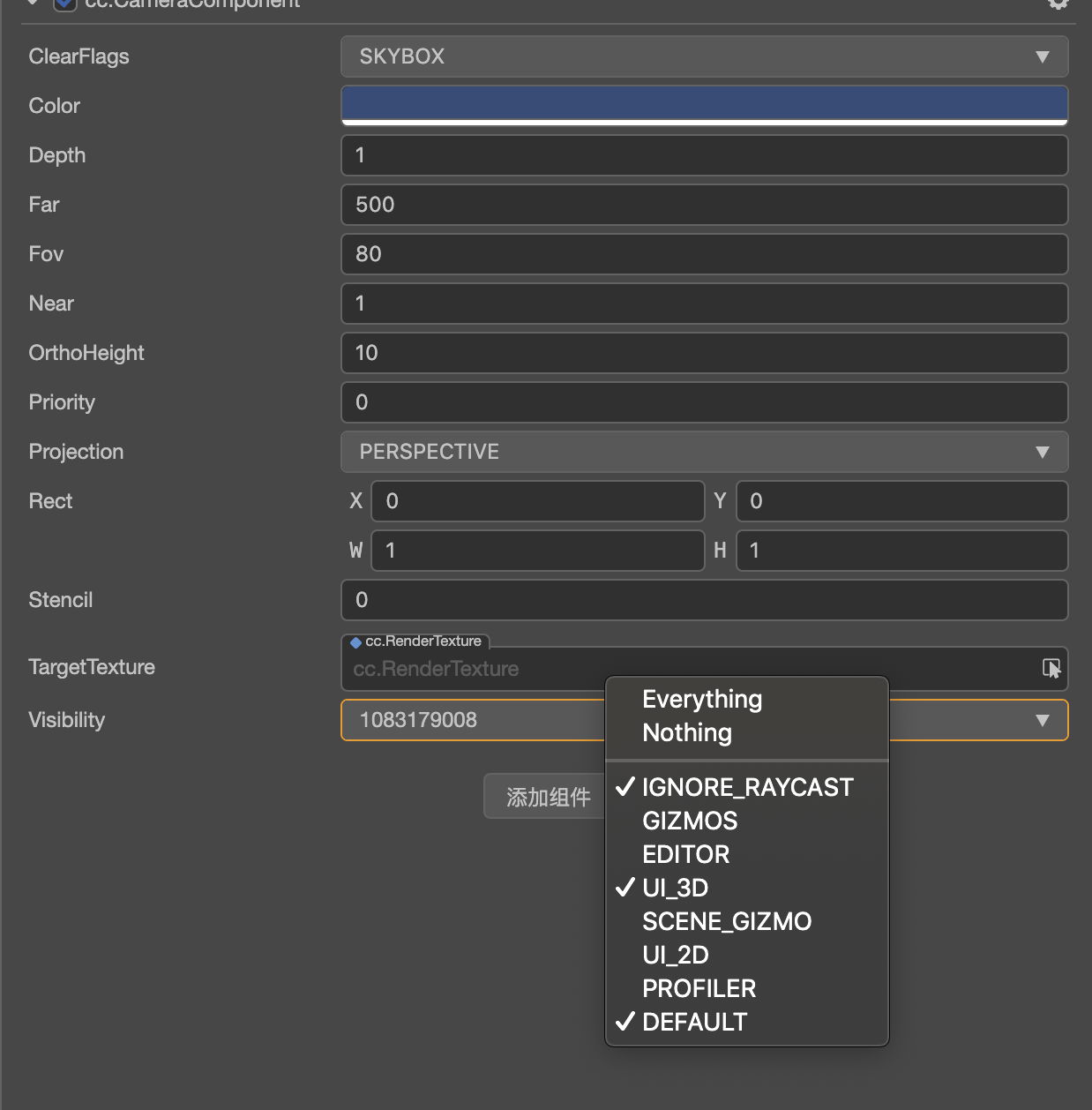Uncheck the UI_3D layer option
This screenshot has height=1110, width=1092.
tap(675, 888)
